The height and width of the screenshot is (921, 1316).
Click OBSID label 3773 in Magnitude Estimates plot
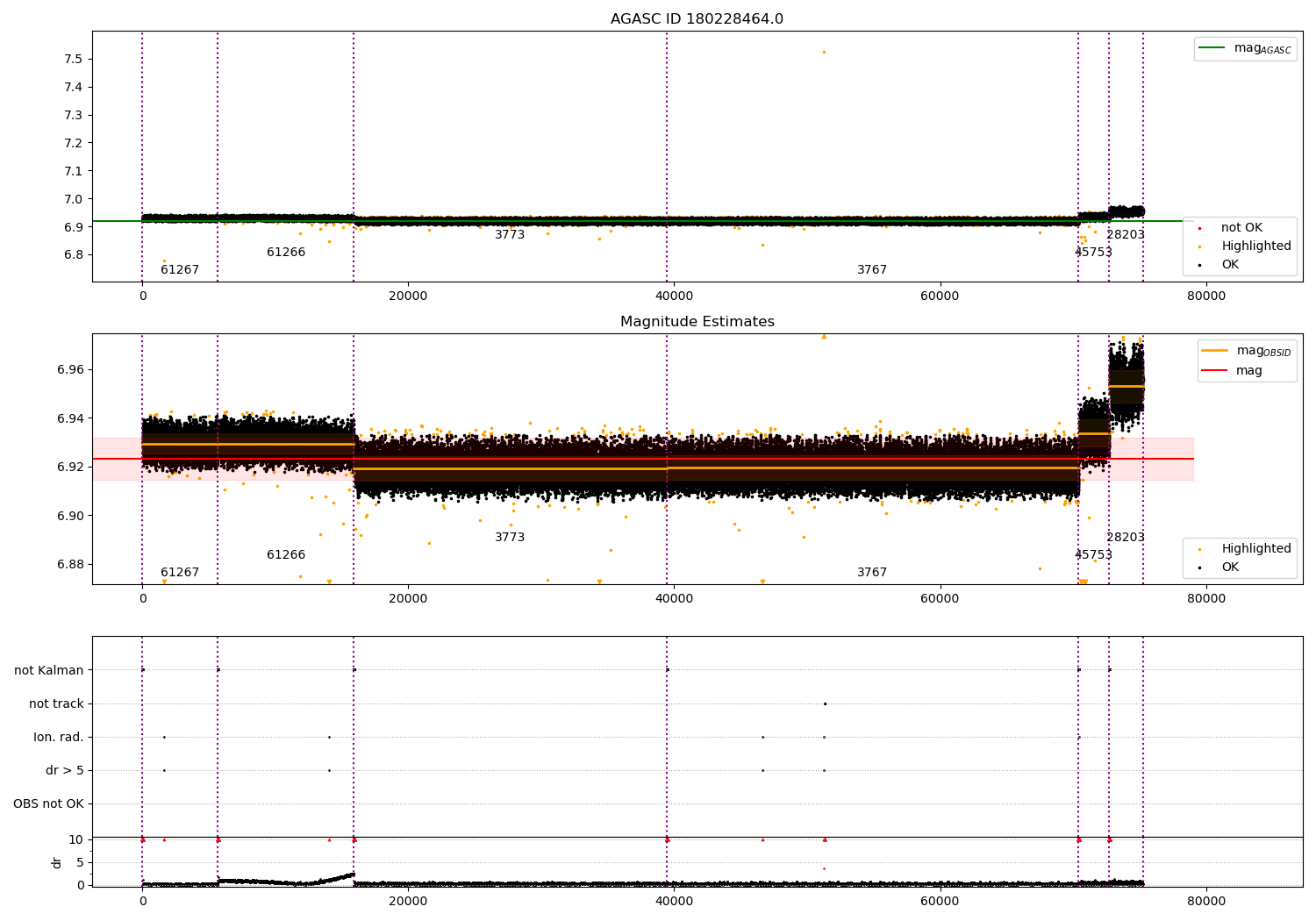510,538
